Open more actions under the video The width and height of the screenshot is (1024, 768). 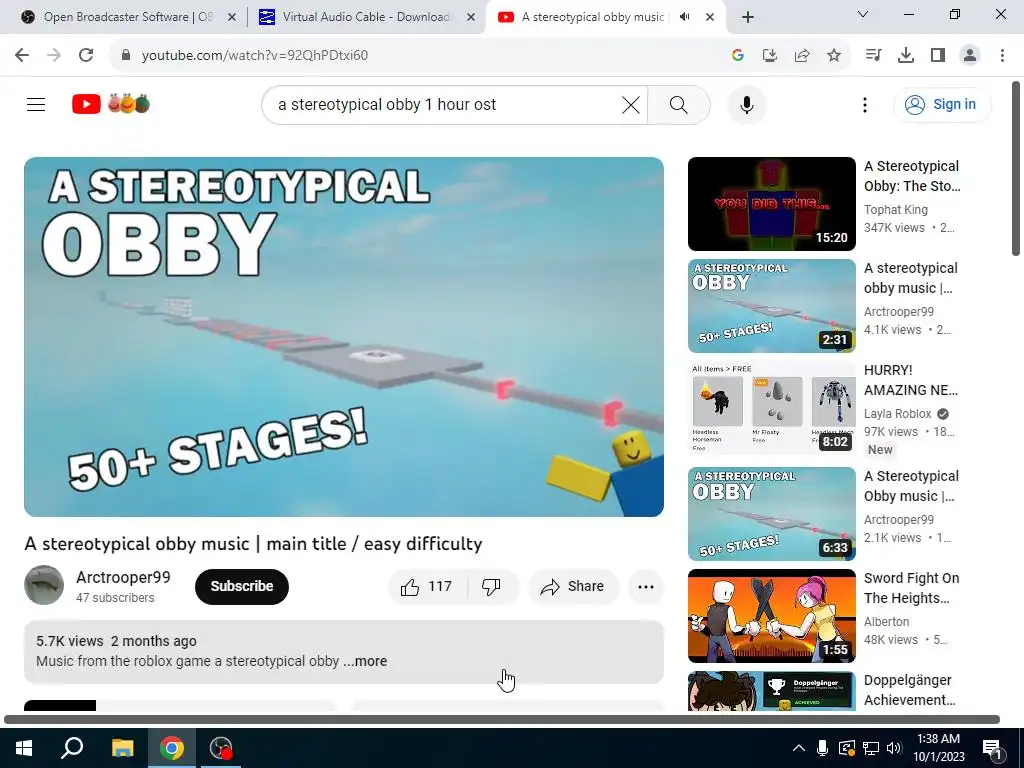[x=646, y=586]
